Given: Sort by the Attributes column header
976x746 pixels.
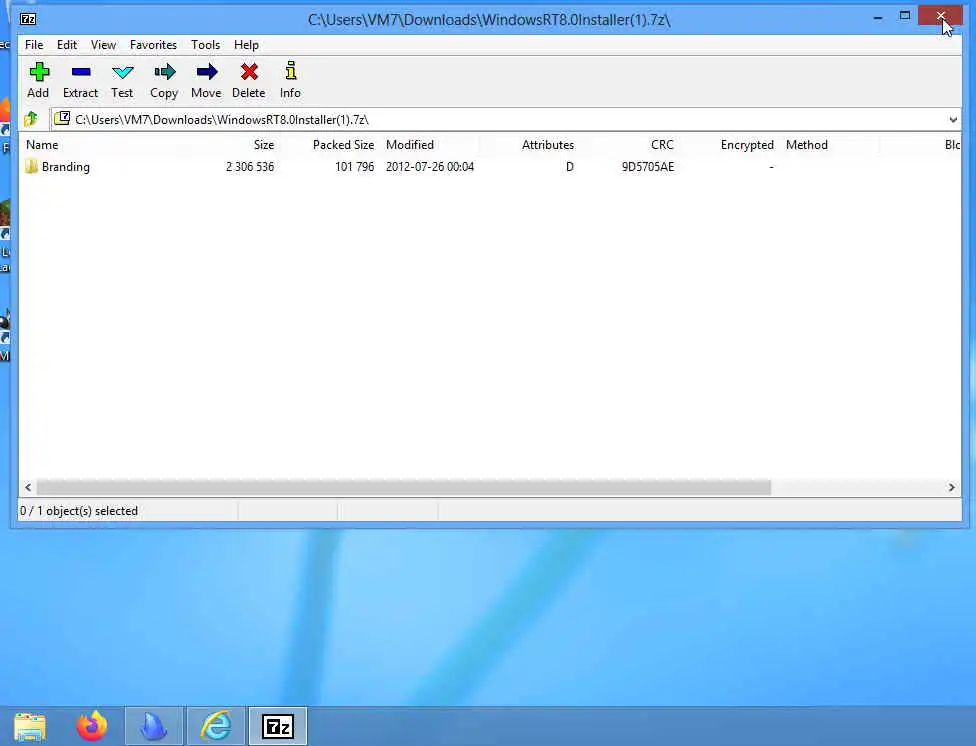Looking at the screenshot, I should coord(548,144).
